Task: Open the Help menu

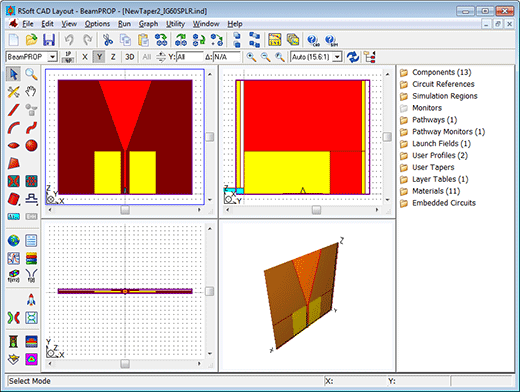Action: click(x=235, y=24)
